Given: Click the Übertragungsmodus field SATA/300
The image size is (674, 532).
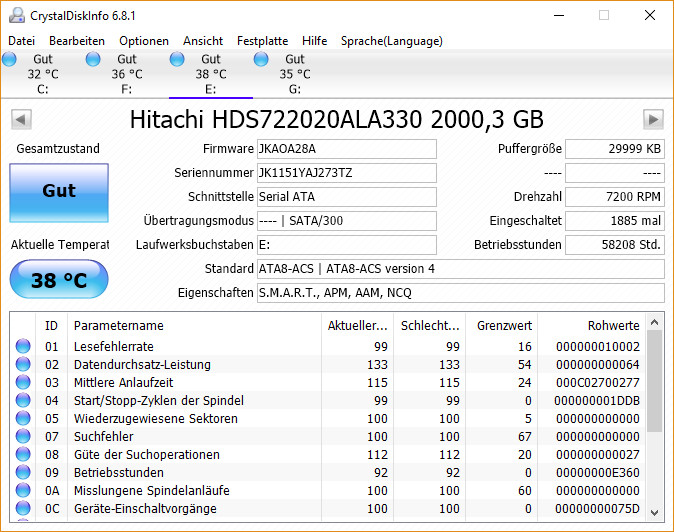Looking at the screenshot, I should coord(347,221).
